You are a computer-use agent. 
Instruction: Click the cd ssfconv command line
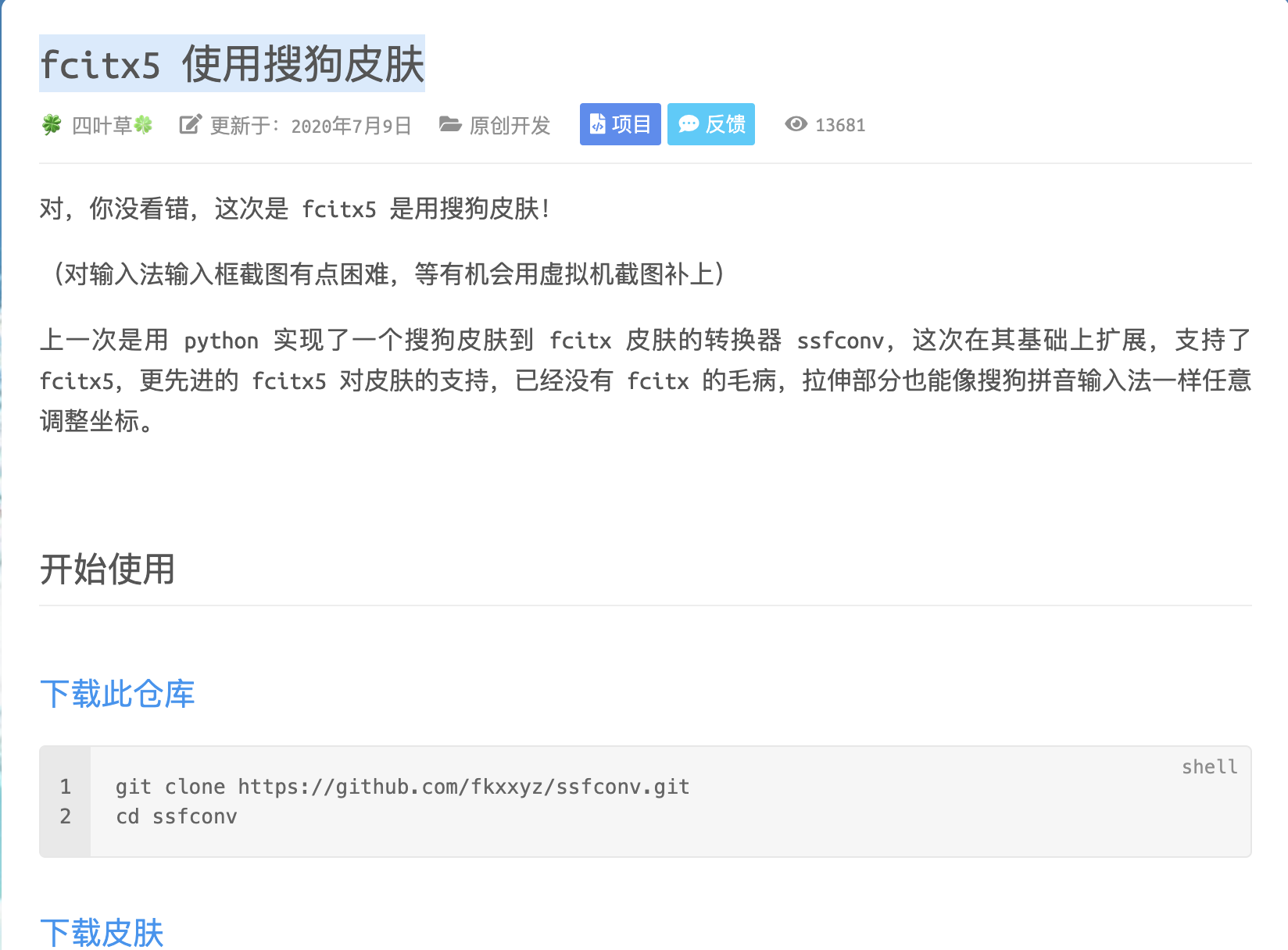[177, 816]
